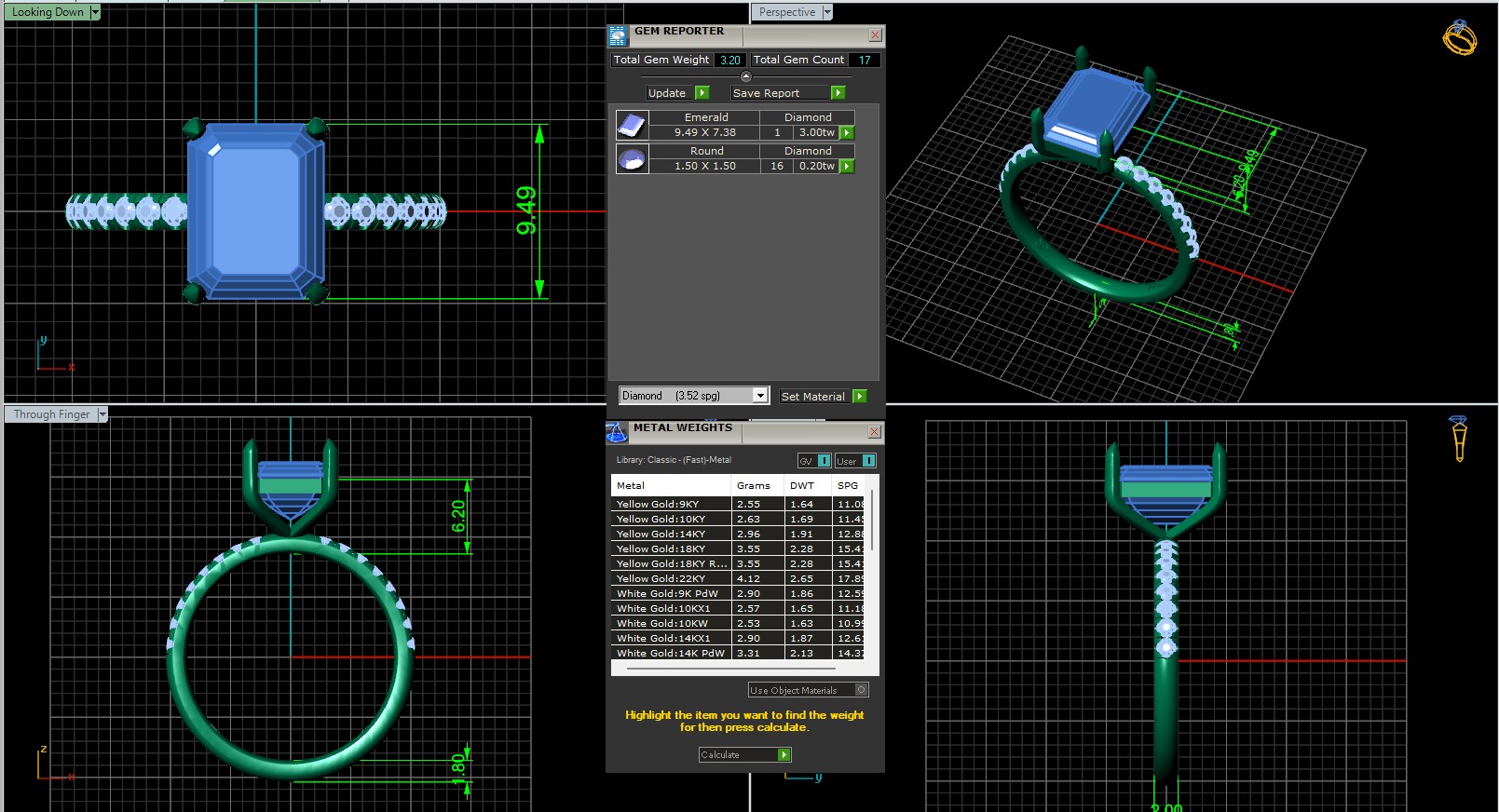Click the Gem Reporter panel icon
This screenshot has width=1499, height=812.
618,35
